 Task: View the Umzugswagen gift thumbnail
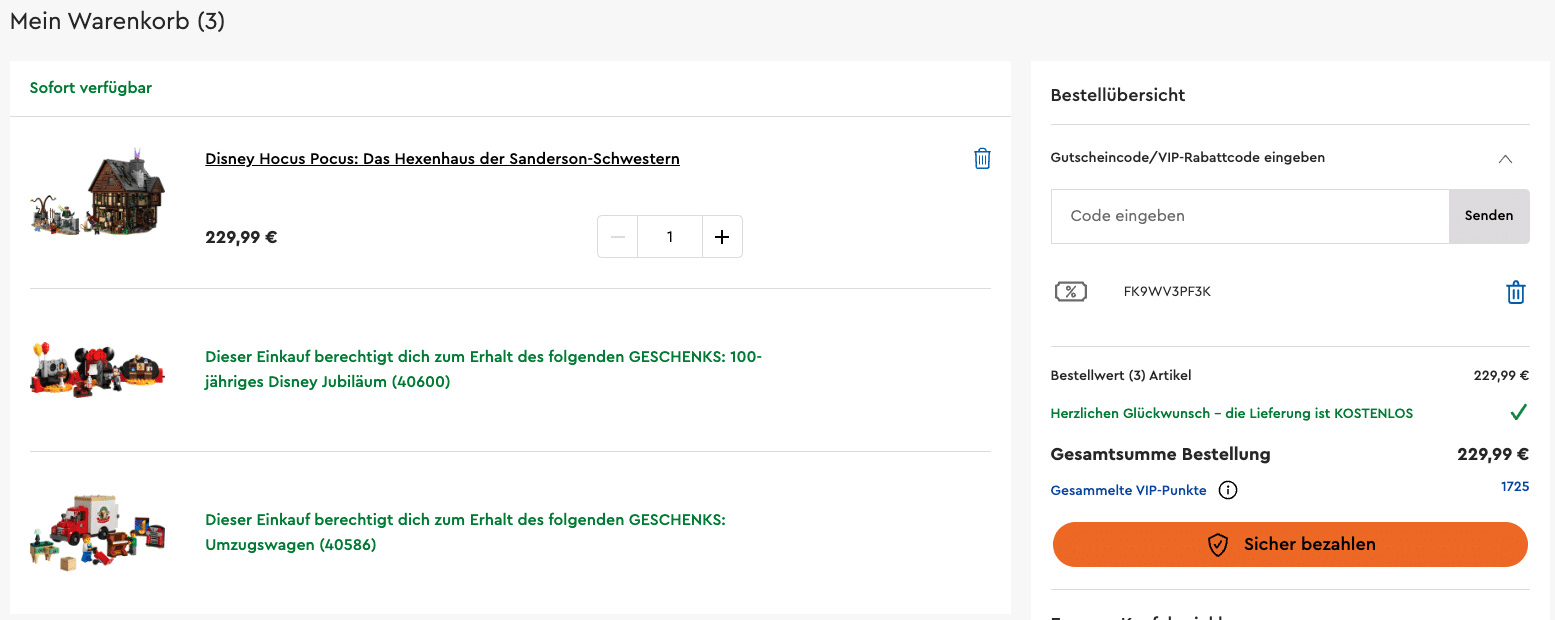[98, 532]
